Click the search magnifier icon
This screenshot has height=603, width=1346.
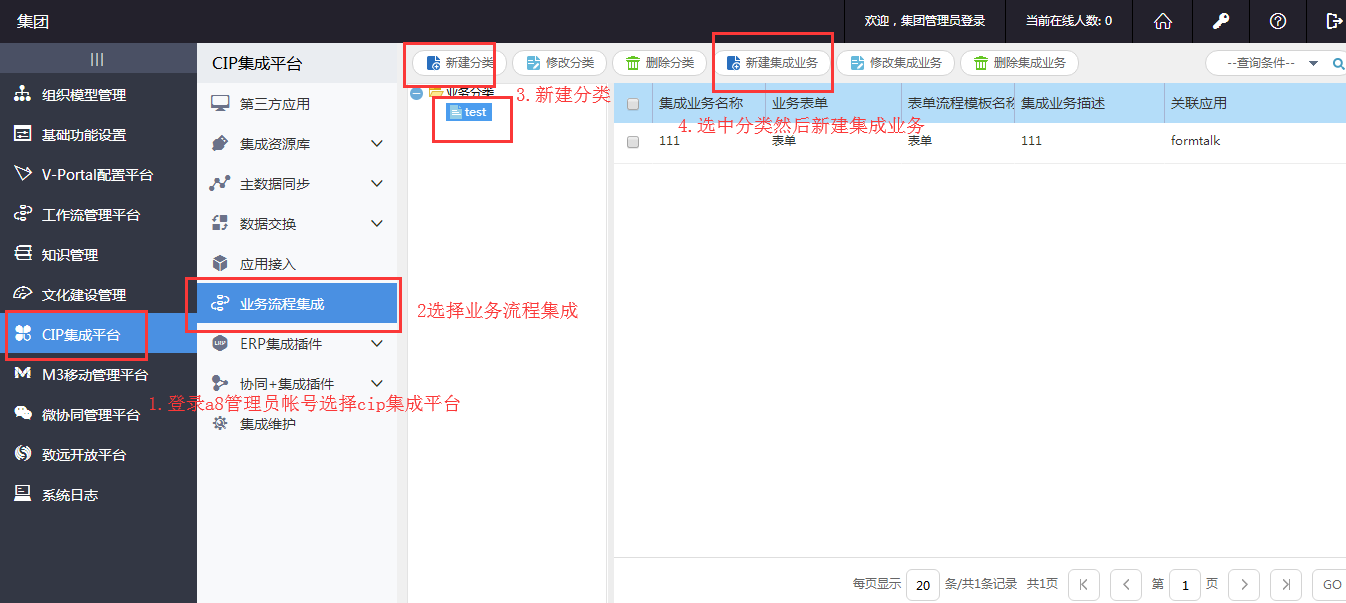coord(1339,63)
